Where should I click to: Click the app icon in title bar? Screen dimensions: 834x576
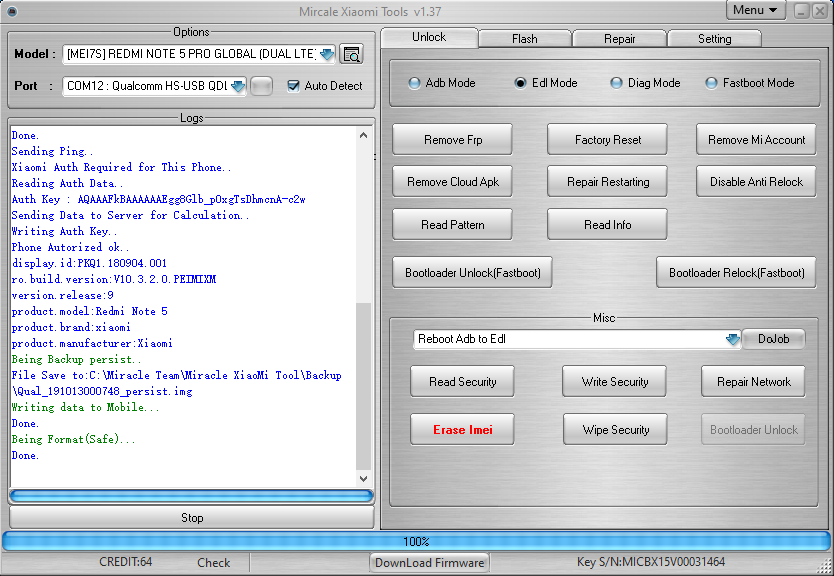(x=12, y=11)
